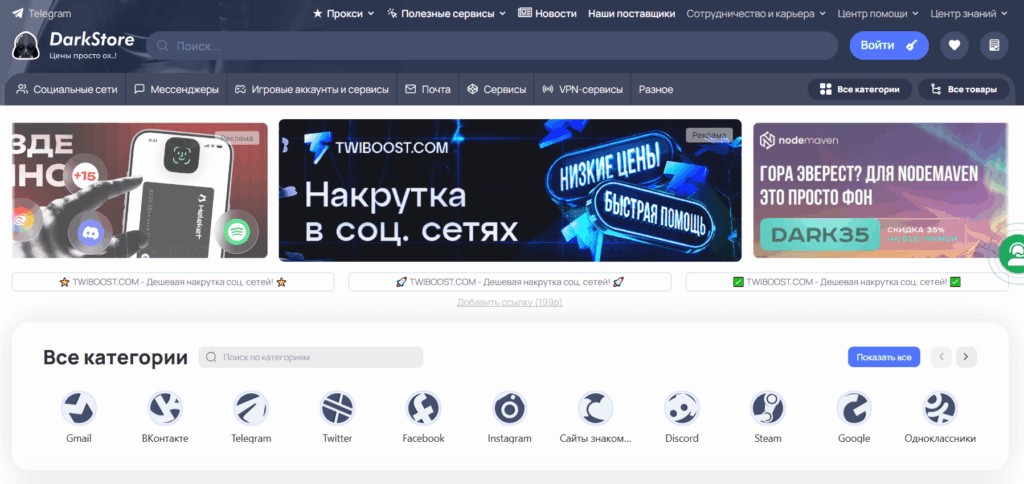Click the Показать все button
Viewport: 1024px width, 484px height.
coord(884,357)
